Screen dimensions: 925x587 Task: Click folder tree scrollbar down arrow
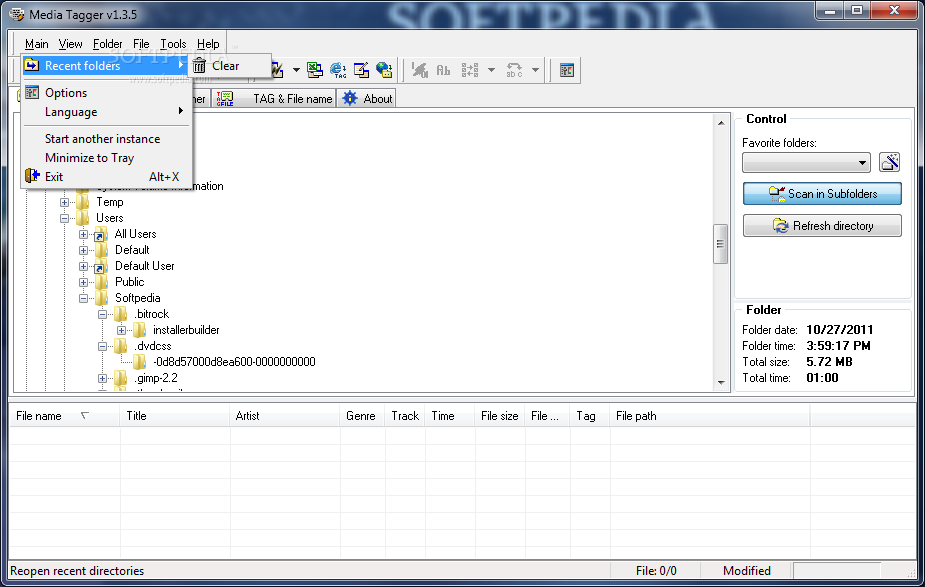point(721,382)
